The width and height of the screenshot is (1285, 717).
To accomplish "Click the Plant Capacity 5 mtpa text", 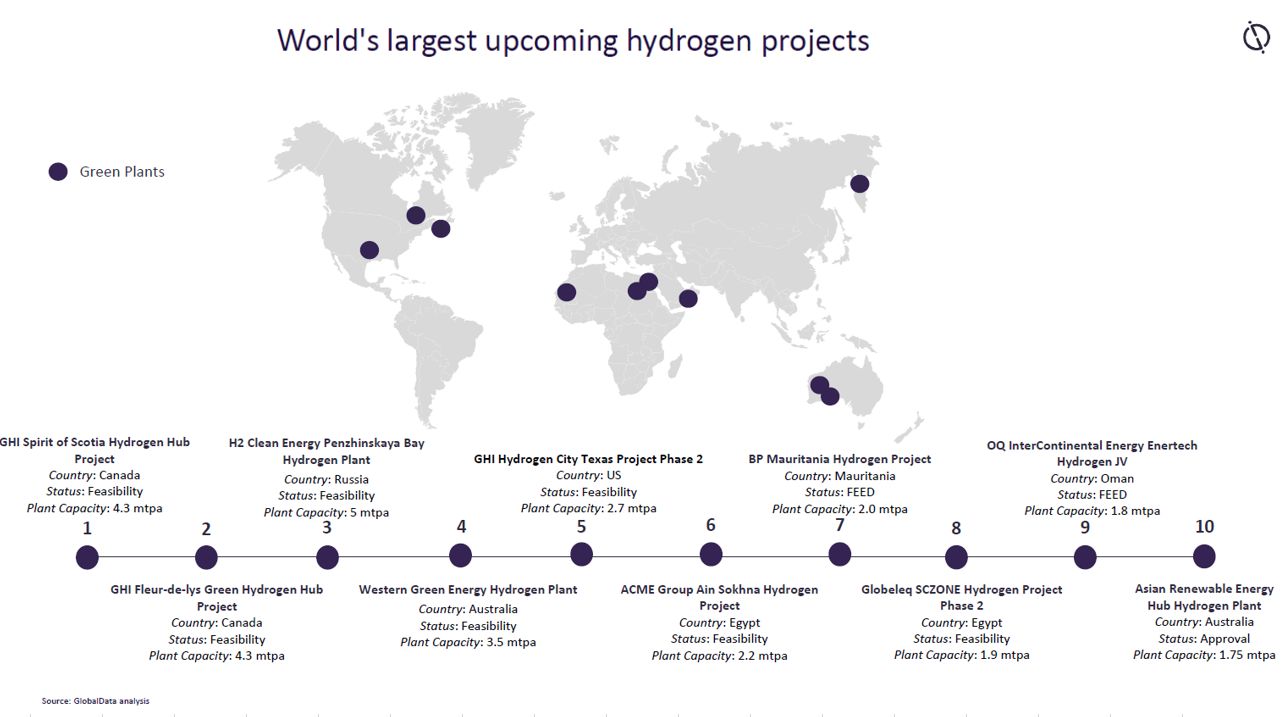I will (x=326, y=512).
